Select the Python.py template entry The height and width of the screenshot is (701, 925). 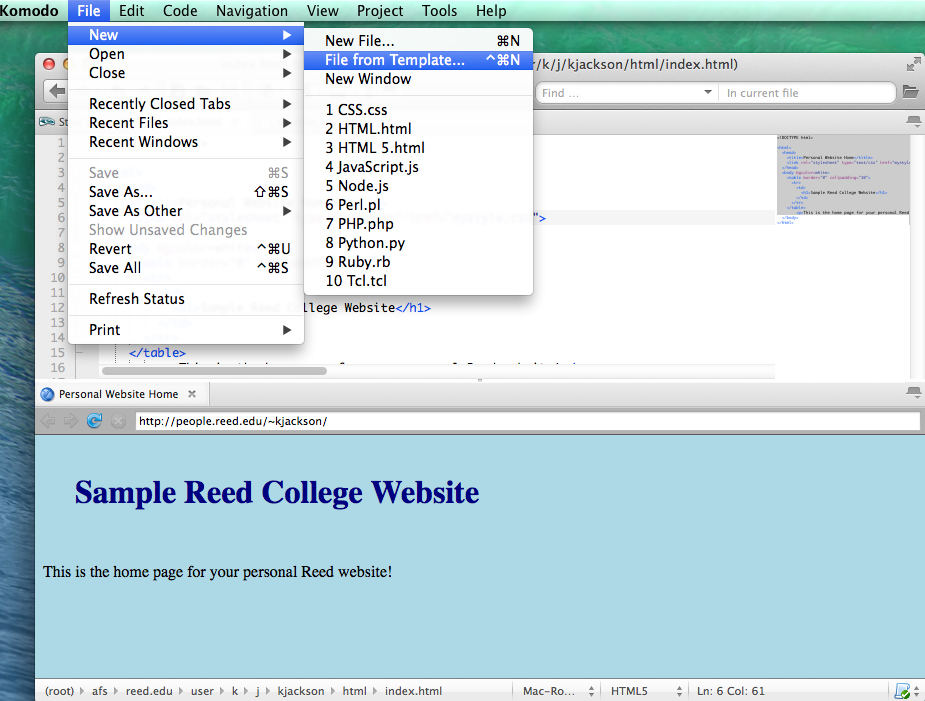point(365,243)
